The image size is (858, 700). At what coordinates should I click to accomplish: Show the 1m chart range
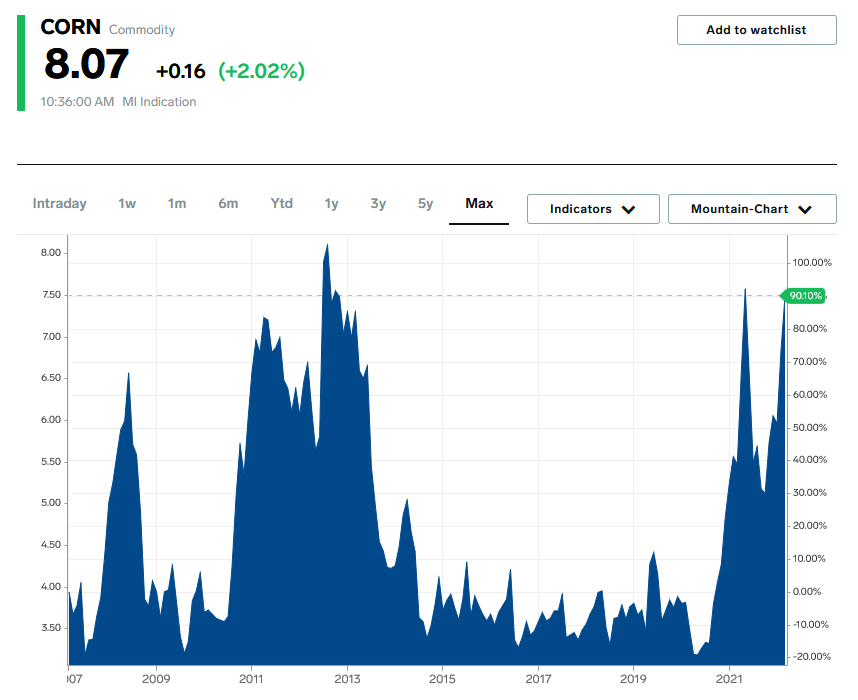(x=177, y=204)
